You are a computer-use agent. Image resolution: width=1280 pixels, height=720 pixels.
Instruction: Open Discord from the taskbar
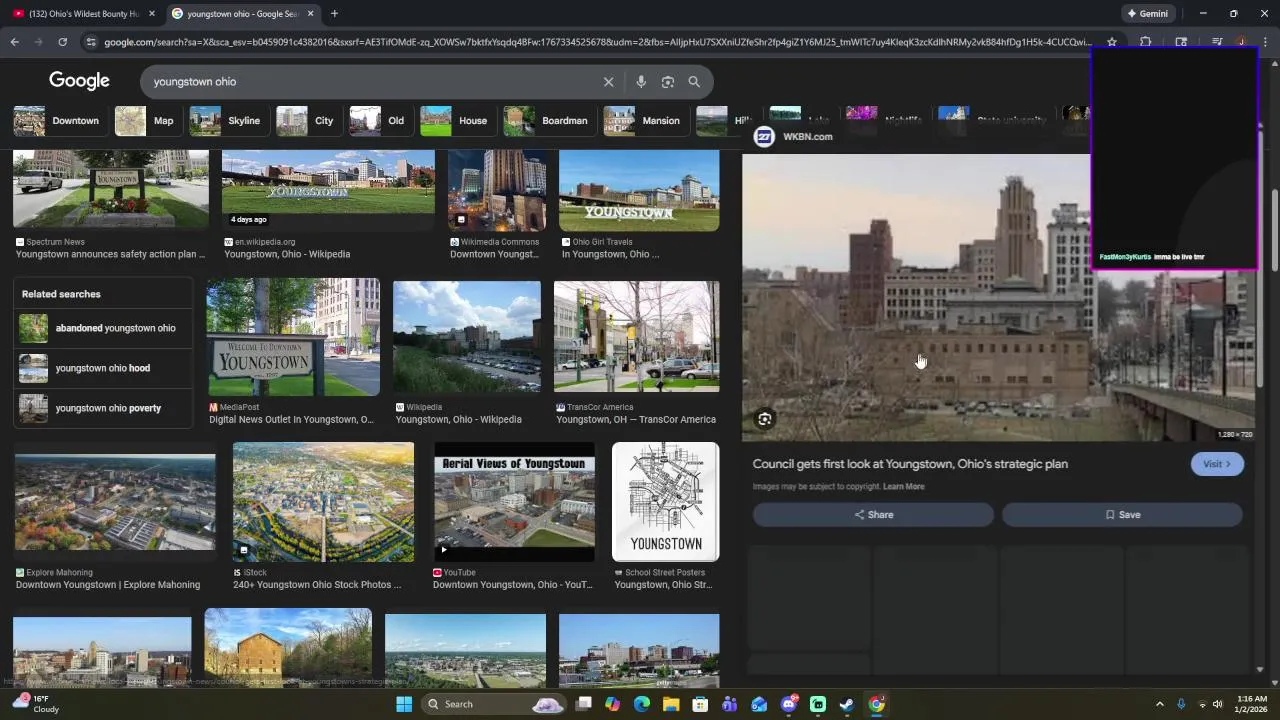click(x=789, y=704)
